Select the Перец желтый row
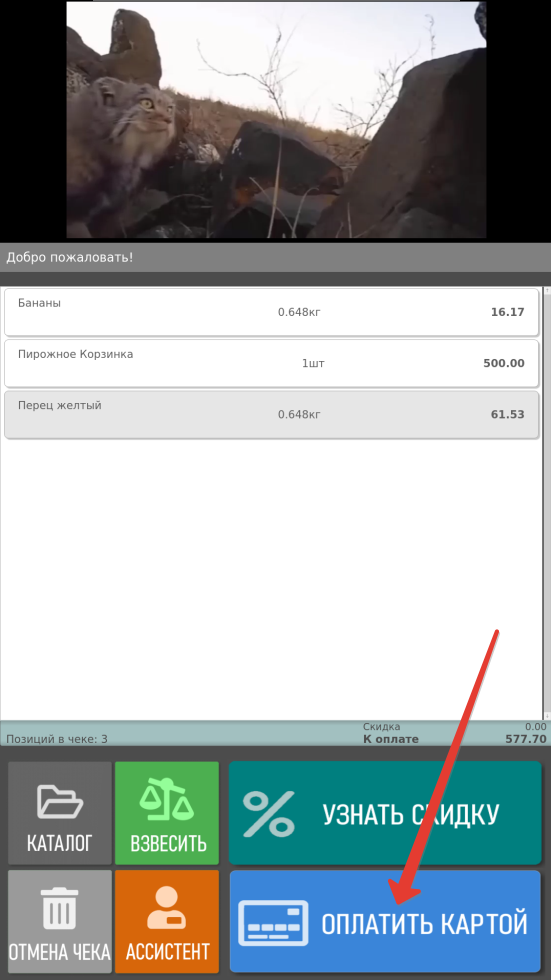 pos(271,414)
